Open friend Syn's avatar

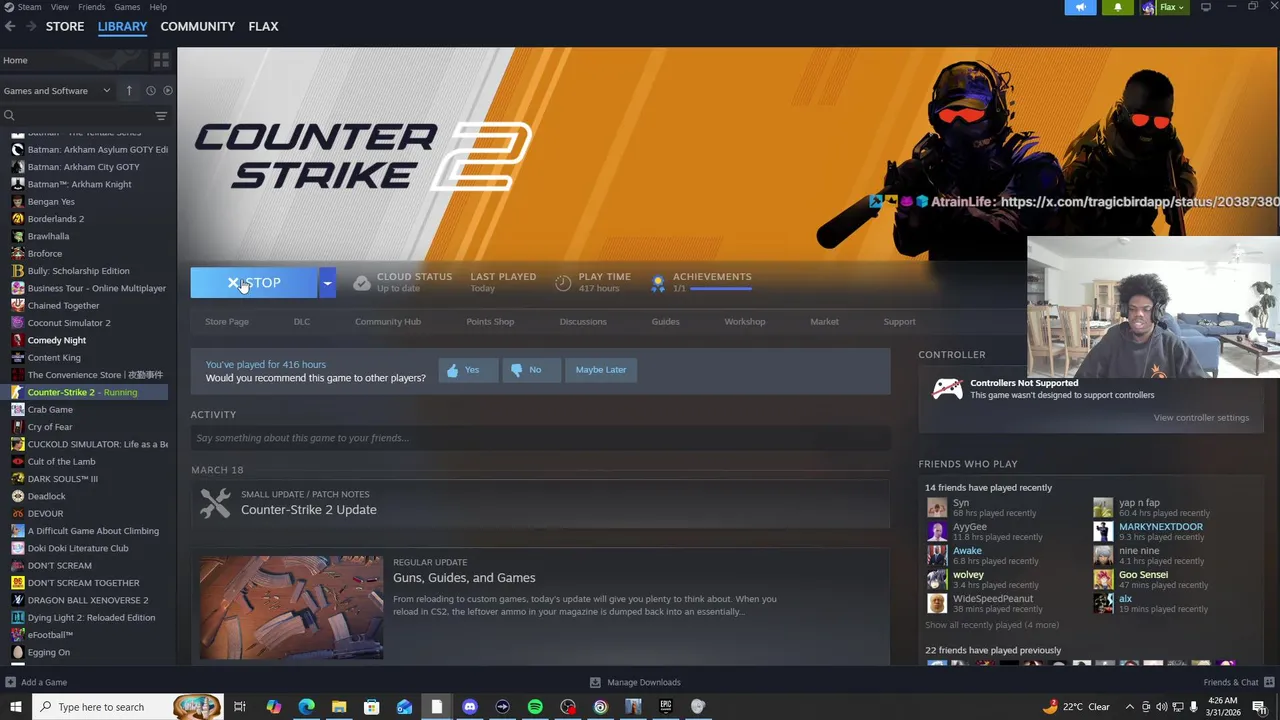click(x=936, y=507)
